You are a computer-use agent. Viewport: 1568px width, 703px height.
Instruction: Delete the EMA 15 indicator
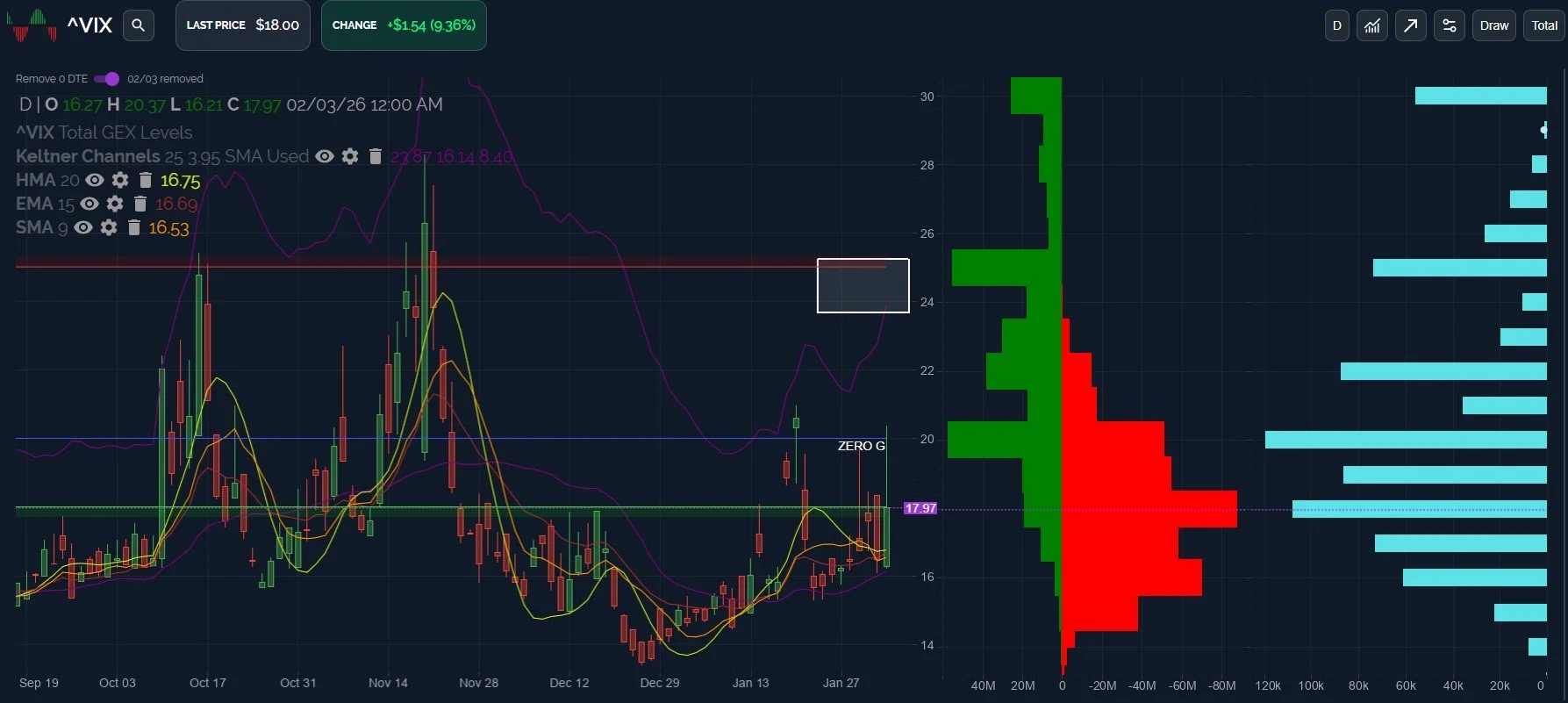click(140, 204)
